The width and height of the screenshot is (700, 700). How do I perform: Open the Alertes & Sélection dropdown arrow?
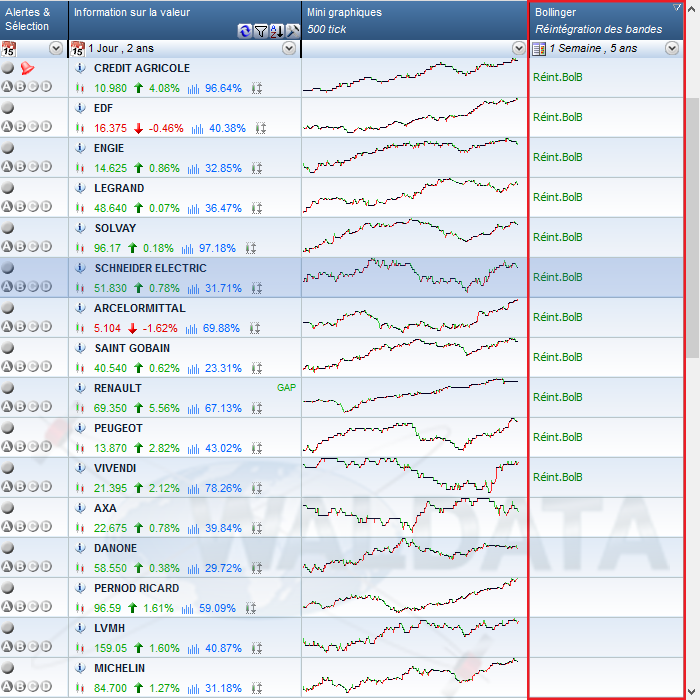click(56, 48)
